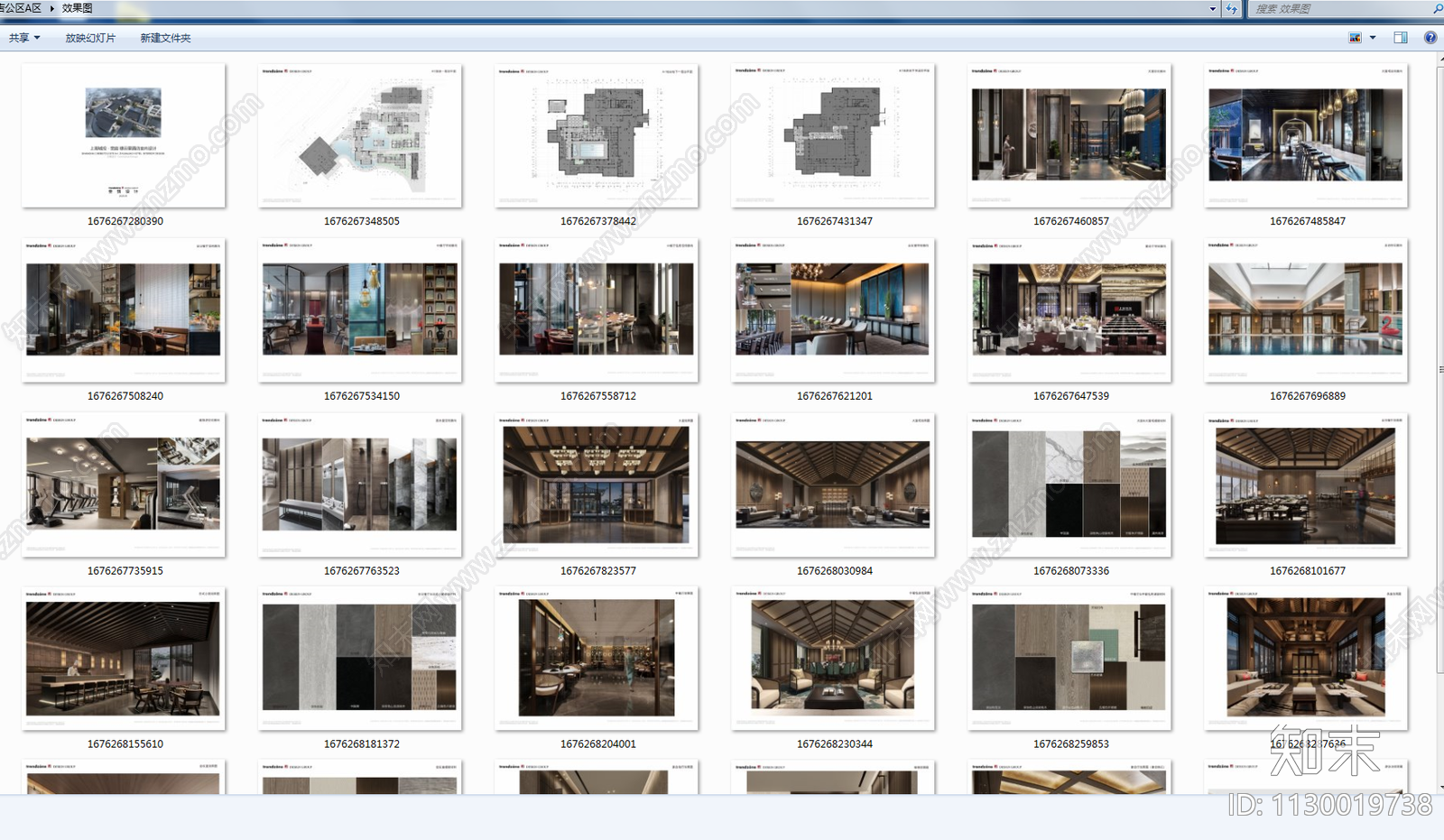Click the search magnifier icon
The width and height of the screenshot is (1444, 840).
pos(1438,9)
